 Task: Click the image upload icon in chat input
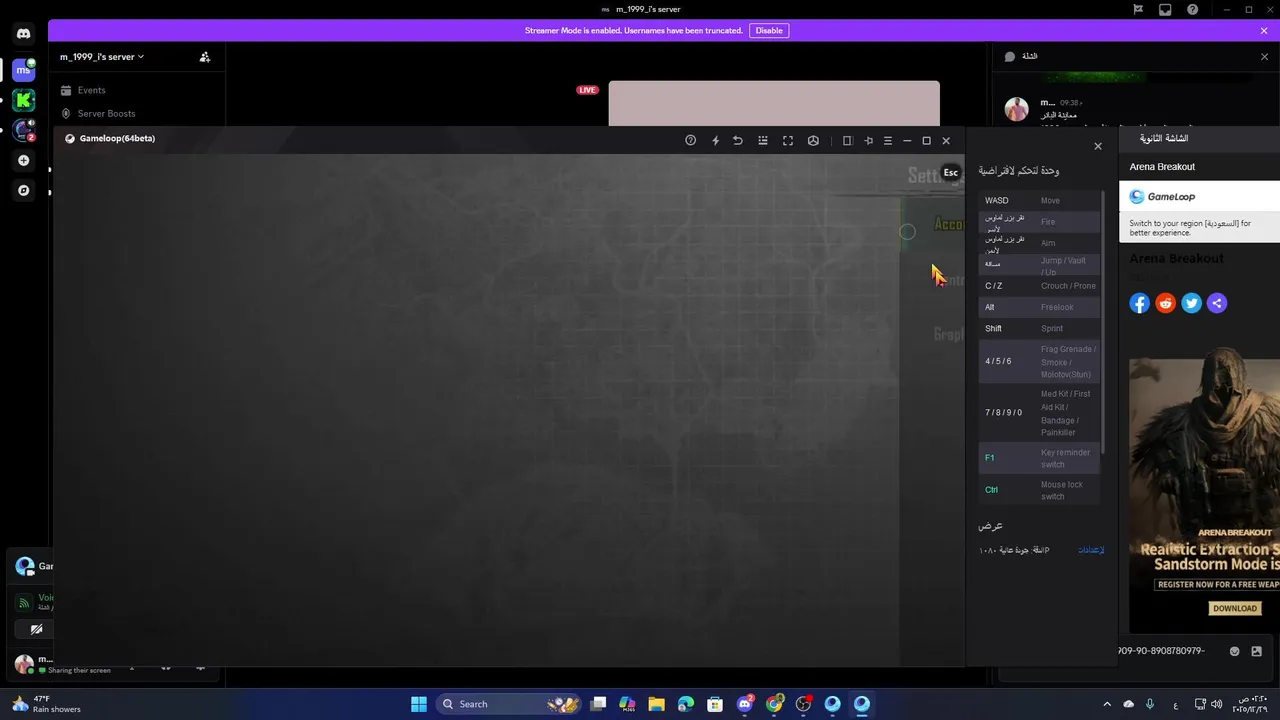coord(1257,651)
